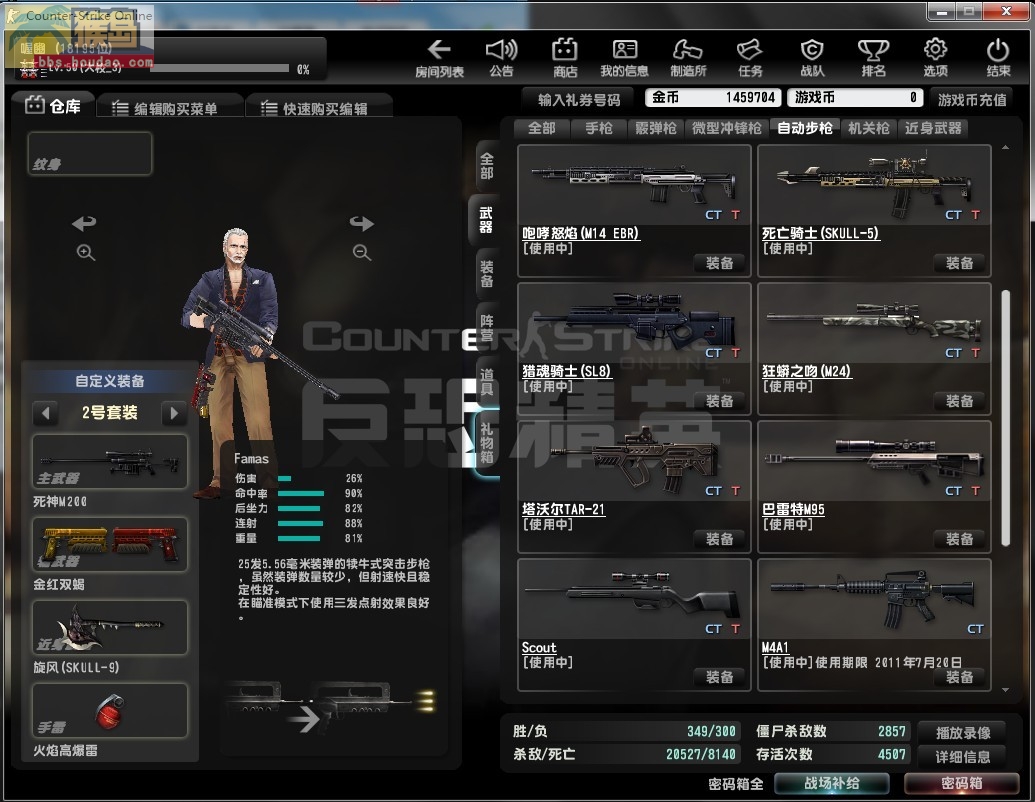Equip the 死亡骑士(SKULL-5) rifle
Screen dimensions: 1035x802
coord(959,263)
